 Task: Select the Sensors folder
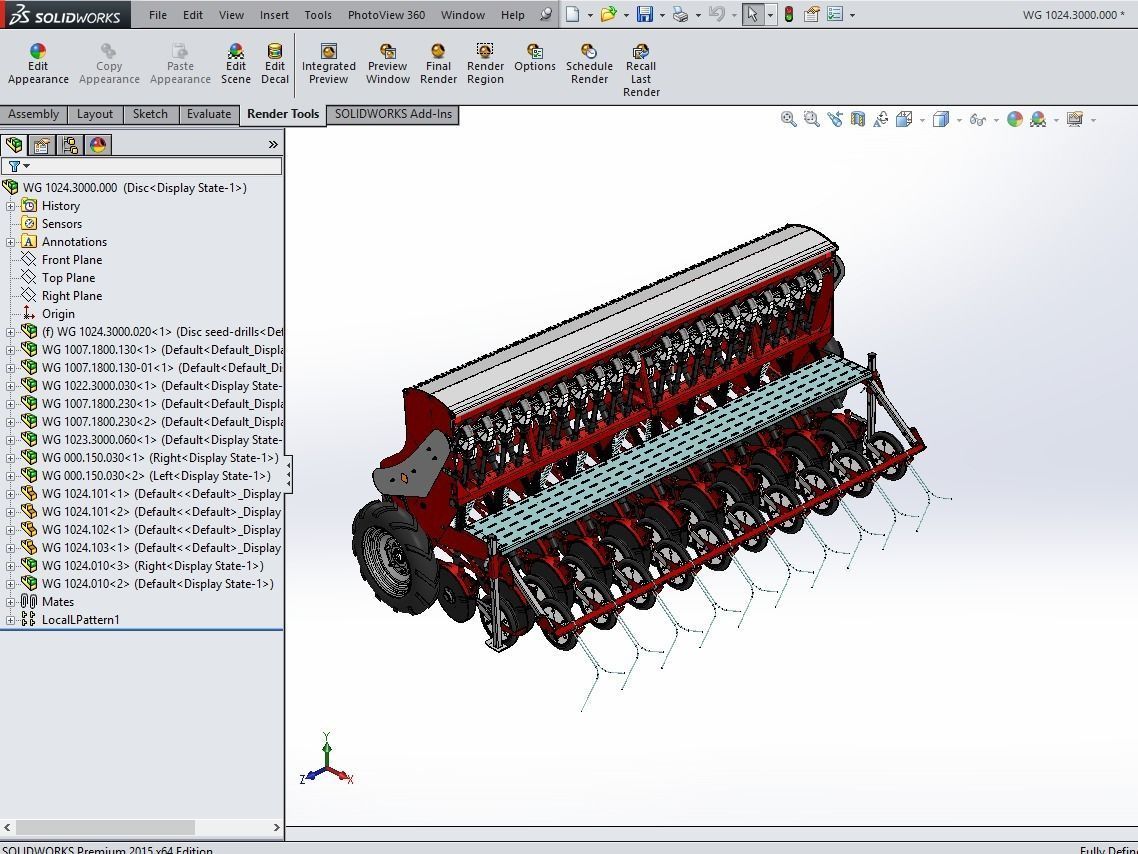click(62, 224)
